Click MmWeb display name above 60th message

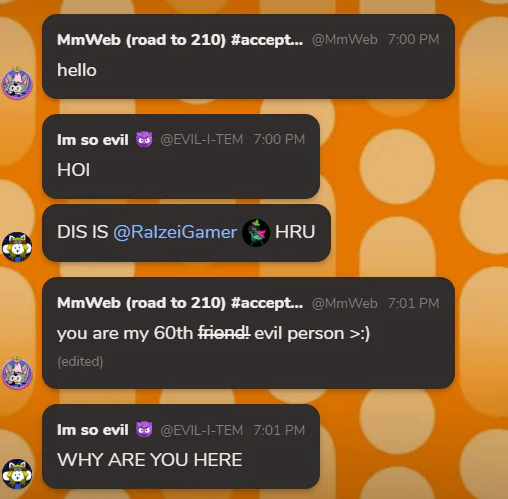pyautogui.click(x=180, y=303)
